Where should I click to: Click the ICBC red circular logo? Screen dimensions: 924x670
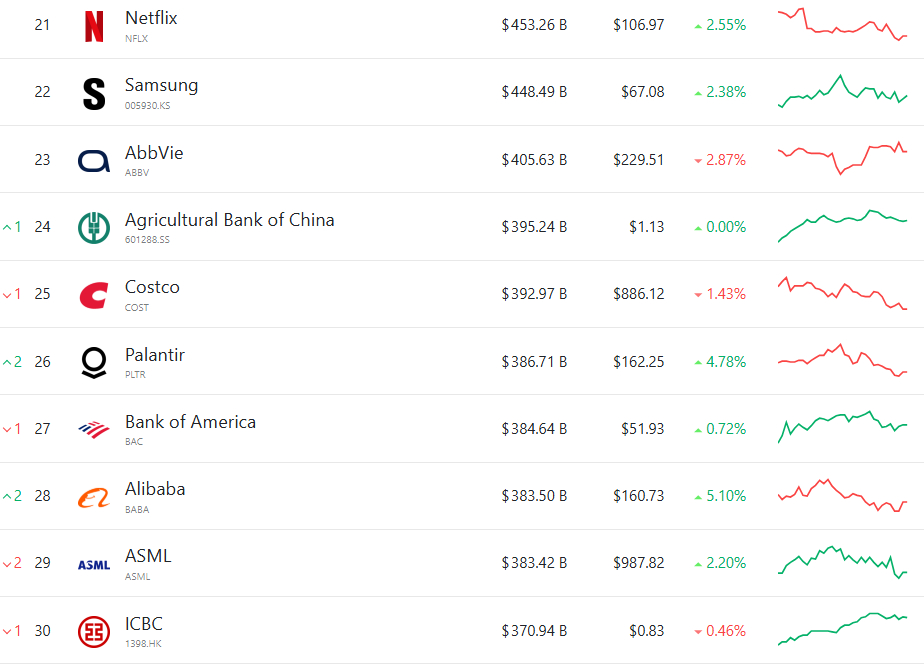tap(94, 632)
